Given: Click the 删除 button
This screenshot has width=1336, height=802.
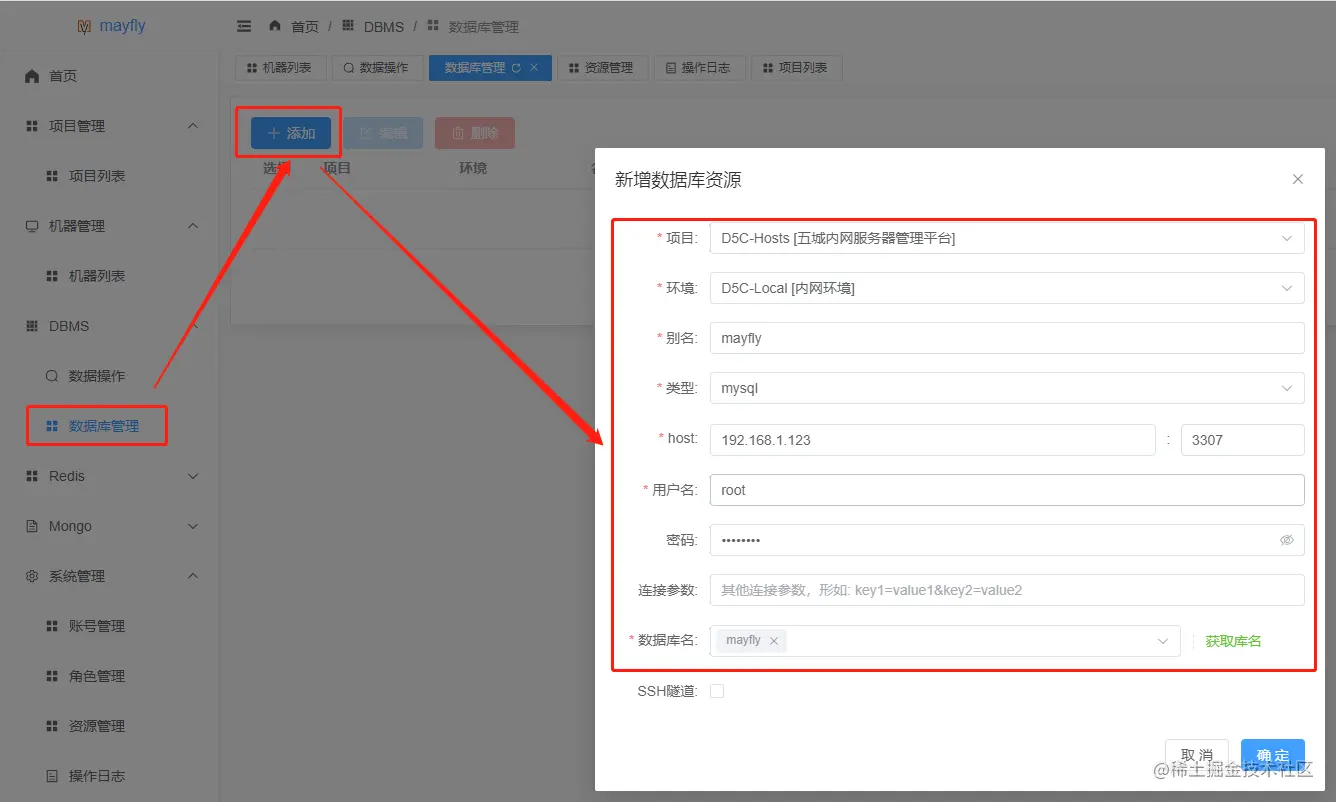Looking at the screenshot, I should tap(475, 133).
